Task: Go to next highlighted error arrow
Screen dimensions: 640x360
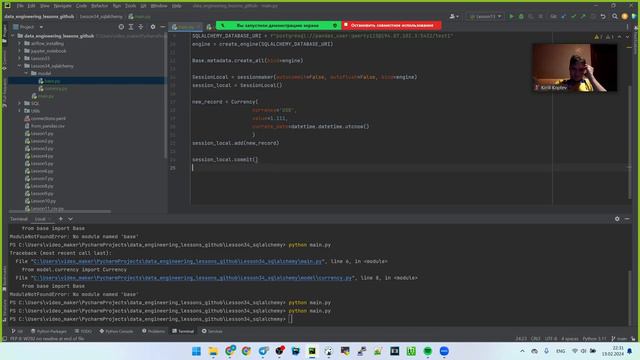Action: pyautogui.click(x=628, y=37)
